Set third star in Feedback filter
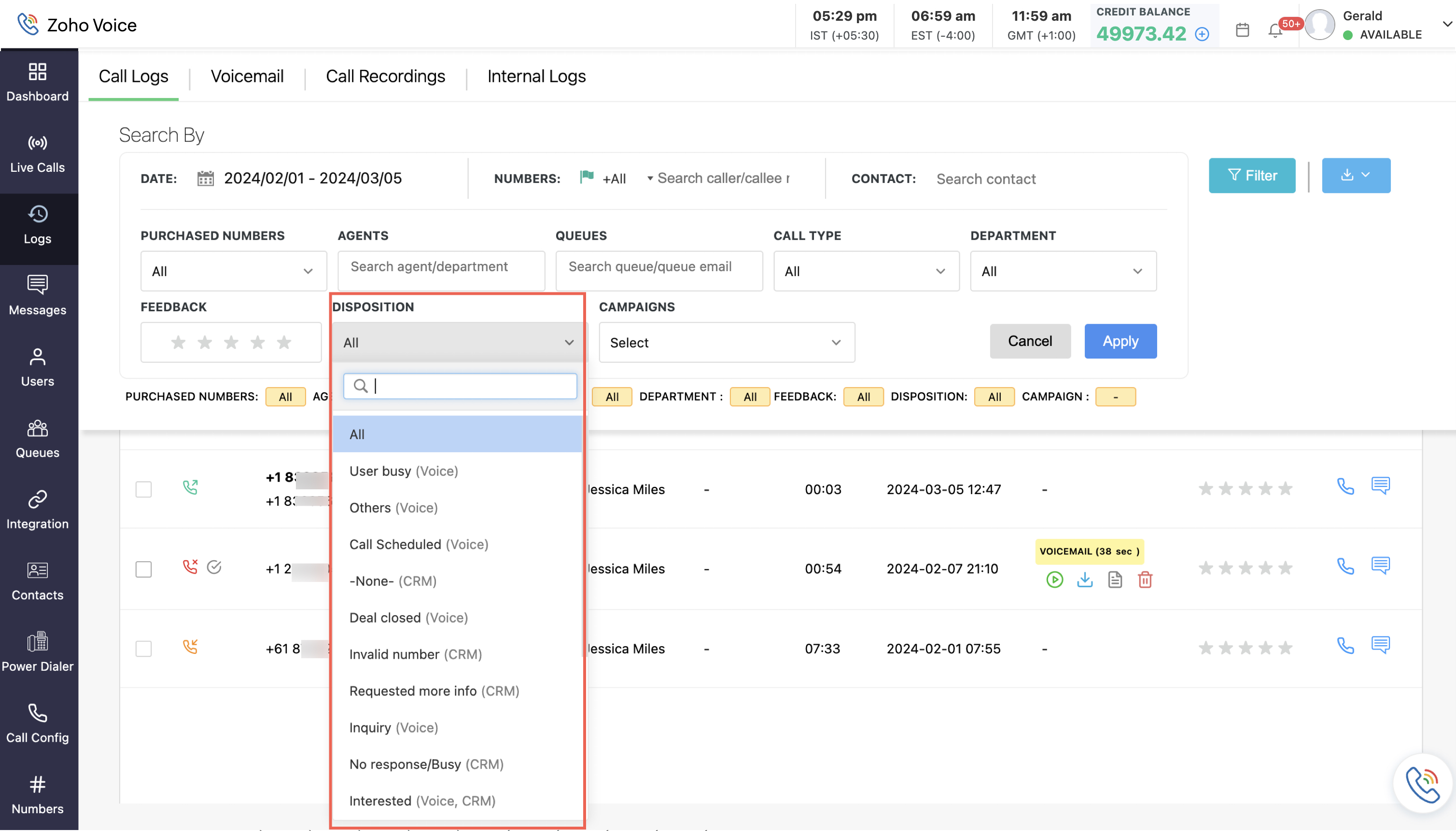Screen dimensions: 1456x831 click(231, 343)
